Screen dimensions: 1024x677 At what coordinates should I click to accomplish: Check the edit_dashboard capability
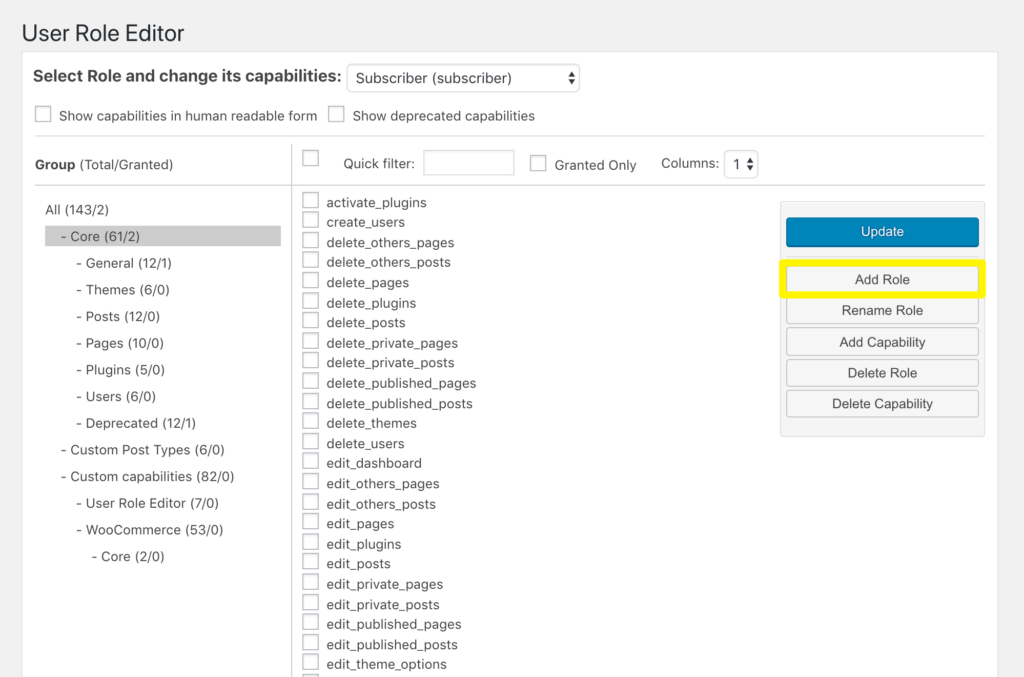310,462
